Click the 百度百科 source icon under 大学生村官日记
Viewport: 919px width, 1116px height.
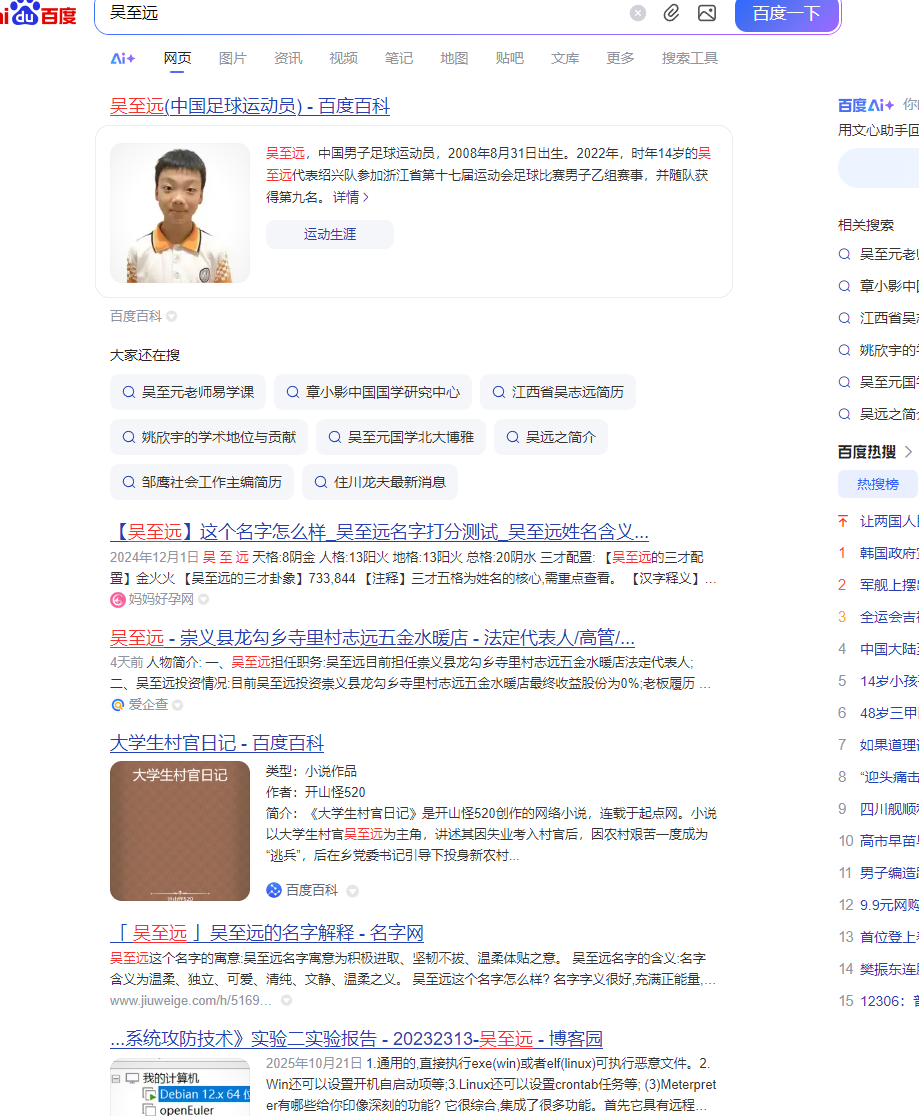coord(273,890)
